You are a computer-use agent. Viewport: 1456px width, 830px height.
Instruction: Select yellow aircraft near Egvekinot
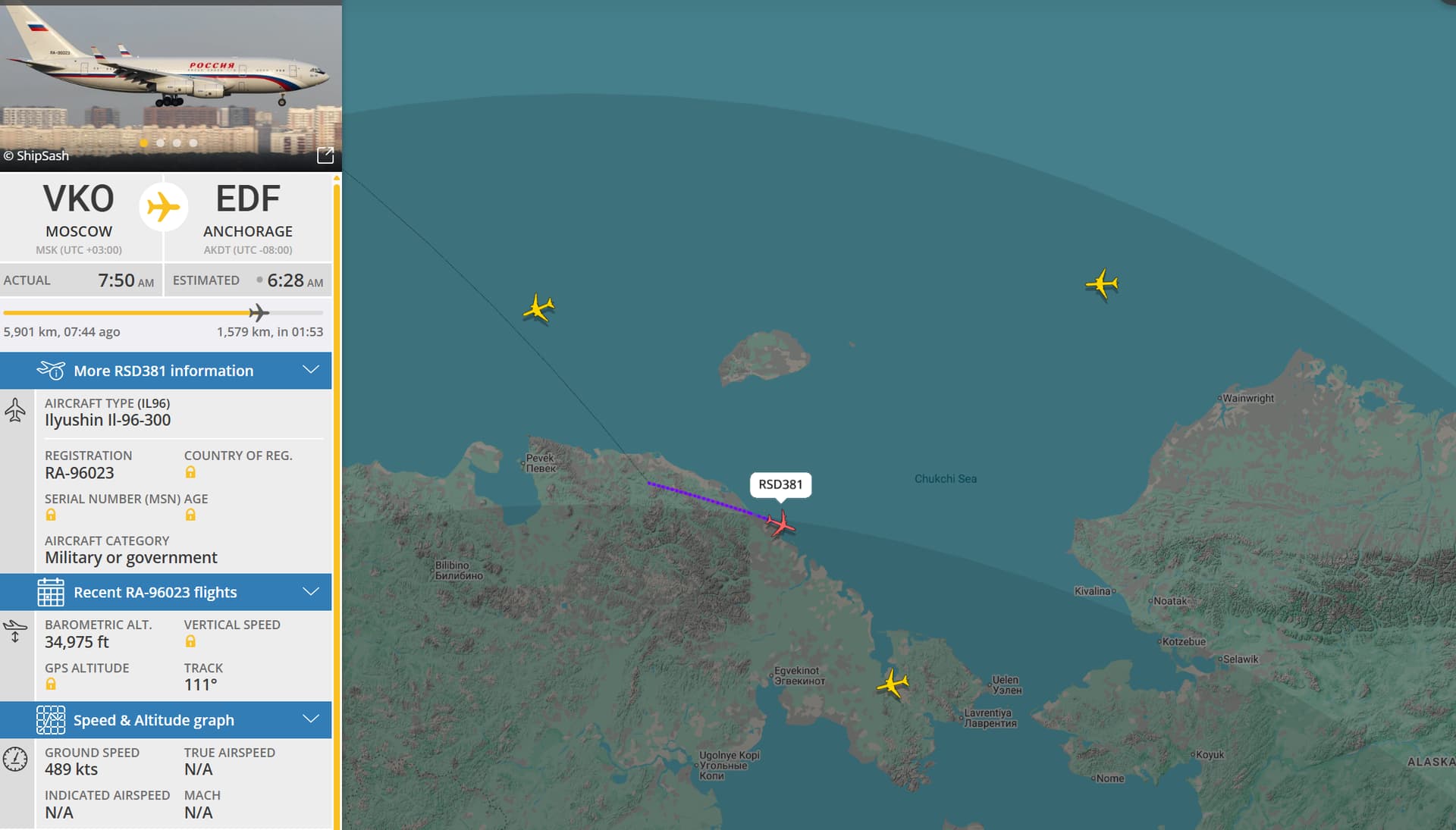coord(893,684)
